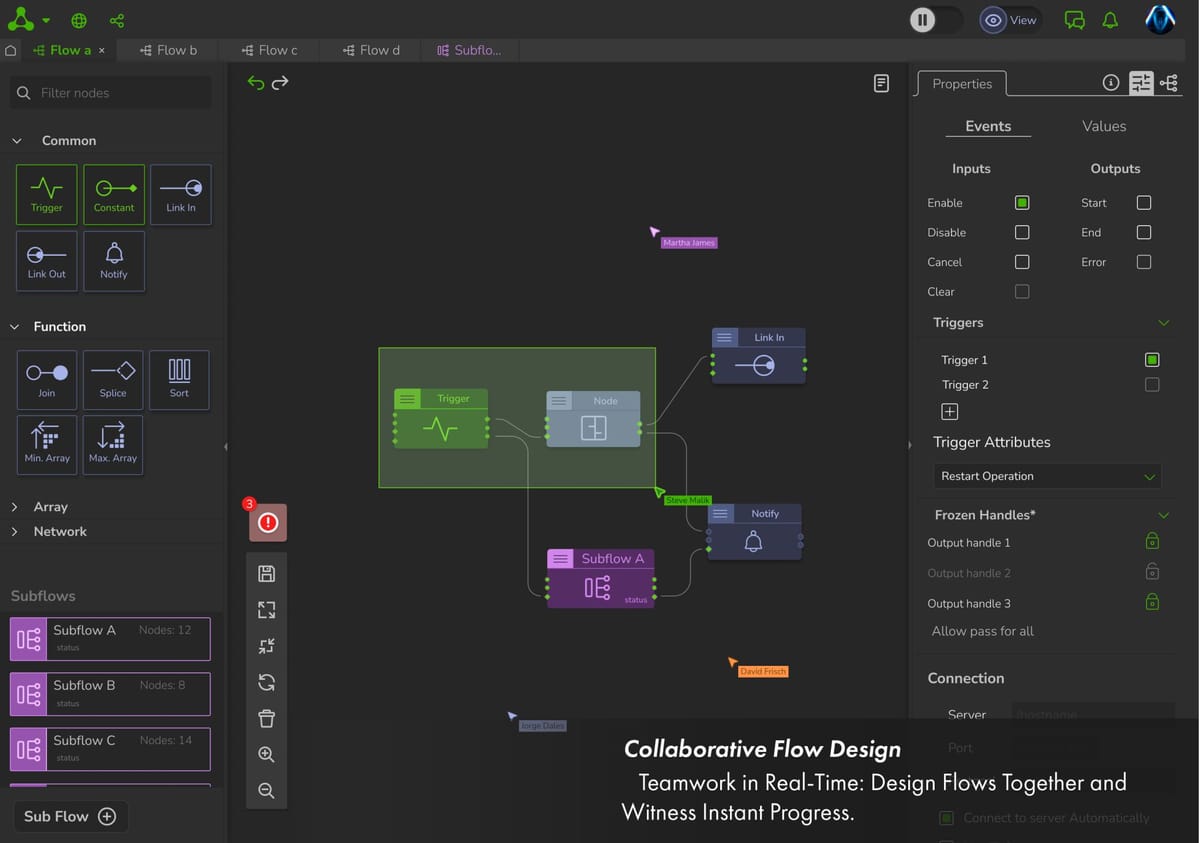Image resolution: width=1200 pixels, height=843 pixels.
Task: Check the Error output checkbox
Action: [1144, 262]
